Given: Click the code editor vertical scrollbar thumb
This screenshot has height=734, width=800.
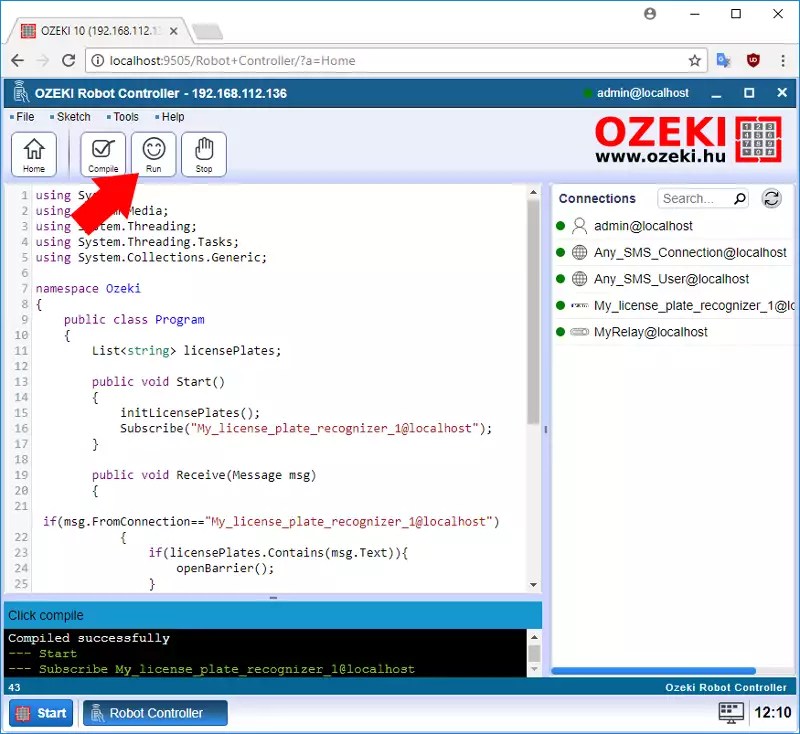Looking at the screenshot, I should [x=533, y=311].
